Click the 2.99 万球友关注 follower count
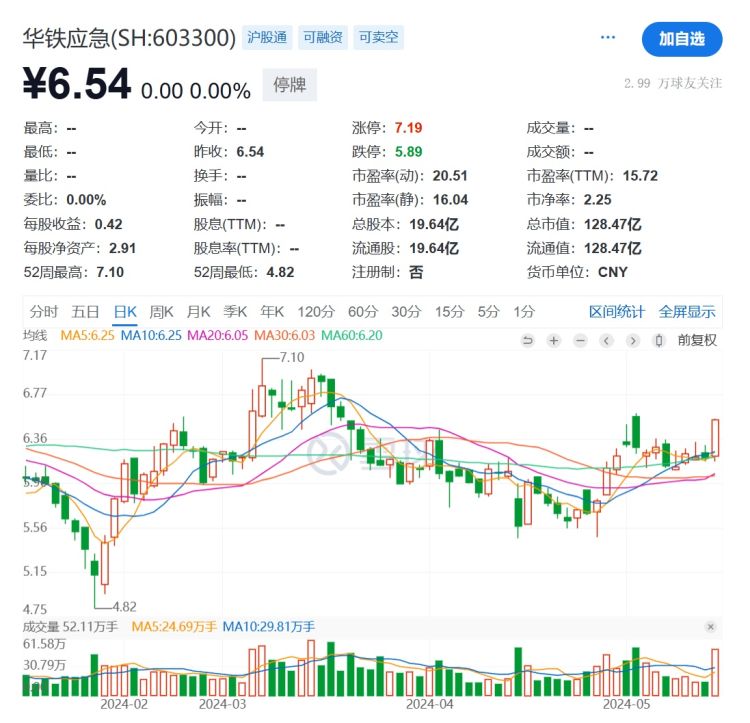Viewport: 750px width, 723px height. coord(673,83)
